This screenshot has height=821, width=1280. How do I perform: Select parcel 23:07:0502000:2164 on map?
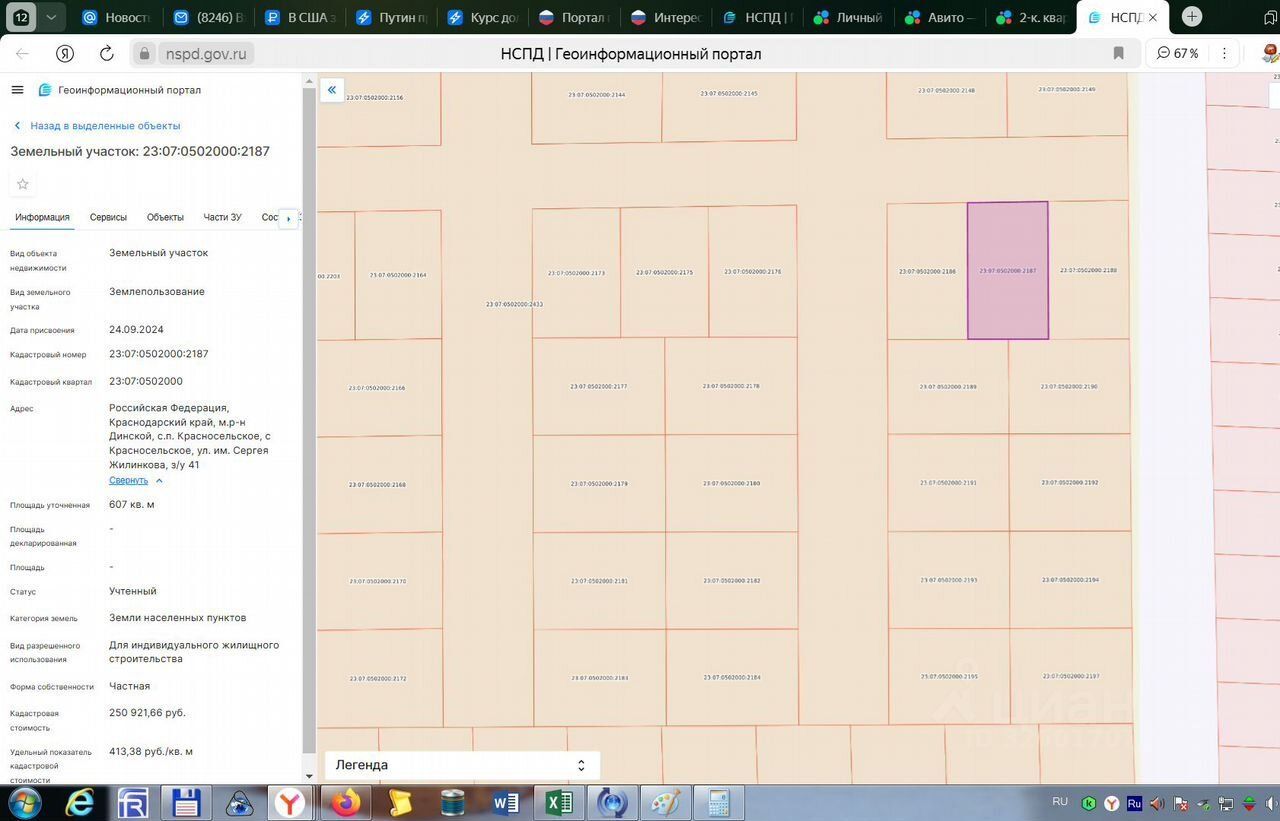[398, 275]
